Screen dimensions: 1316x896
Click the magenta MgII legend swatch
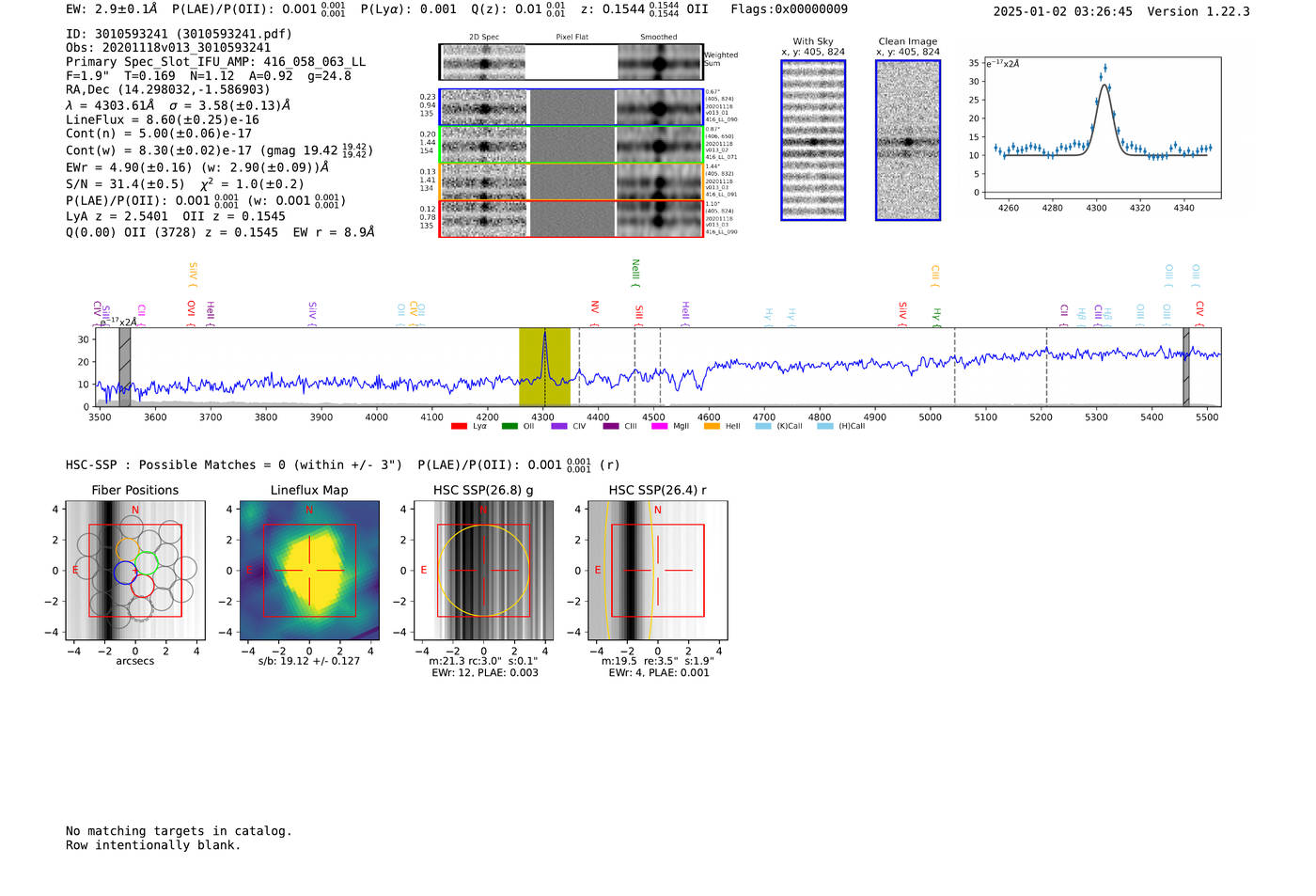pos(660,426)
